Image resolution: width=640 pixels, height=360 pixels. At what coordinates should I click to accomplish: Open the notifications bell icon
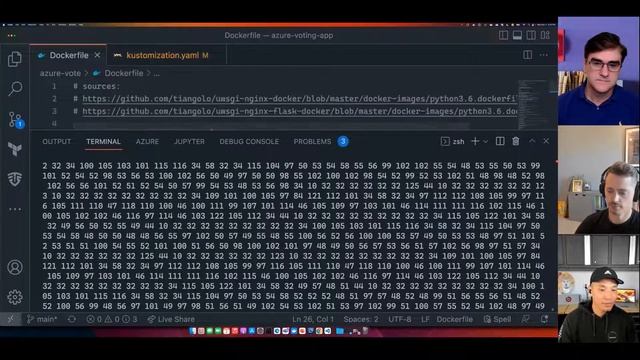[x=544, y=319]
